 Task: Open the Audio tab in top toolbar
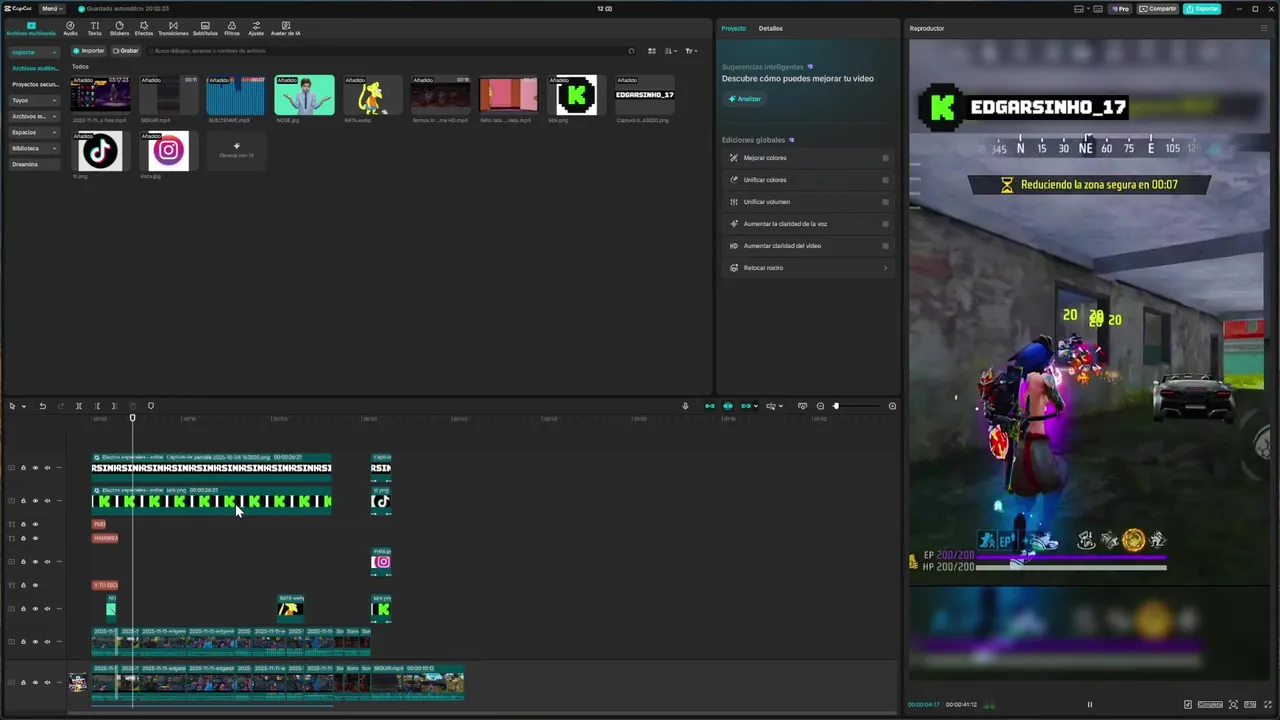[70, 28]
